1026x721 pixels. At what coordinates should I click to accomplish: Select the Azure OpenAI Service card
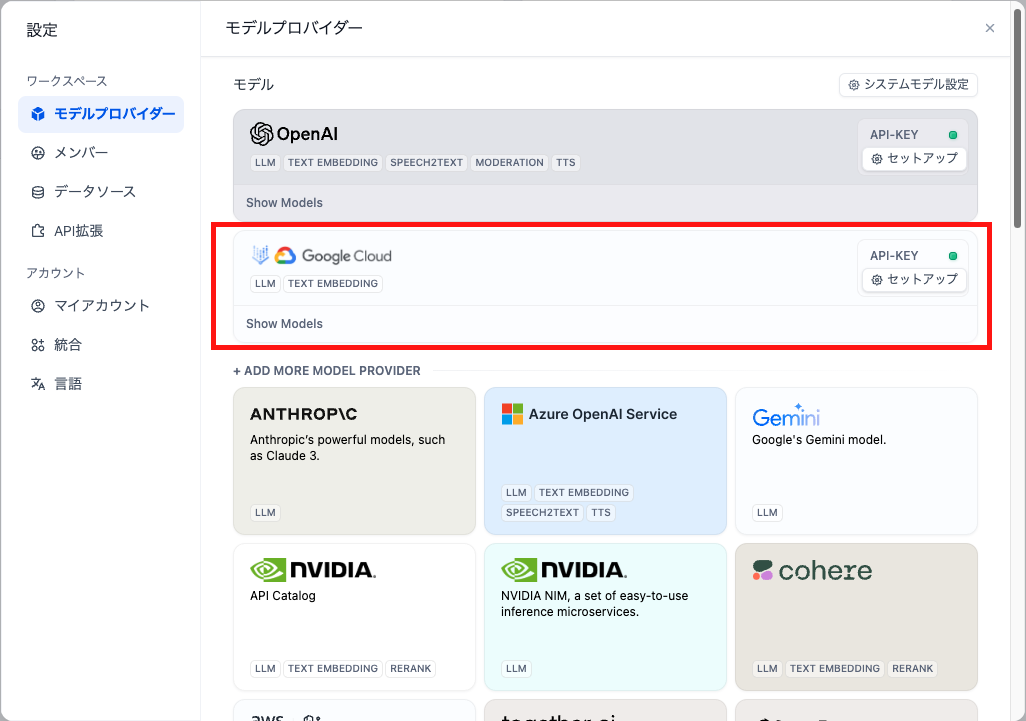coord(605,461)
